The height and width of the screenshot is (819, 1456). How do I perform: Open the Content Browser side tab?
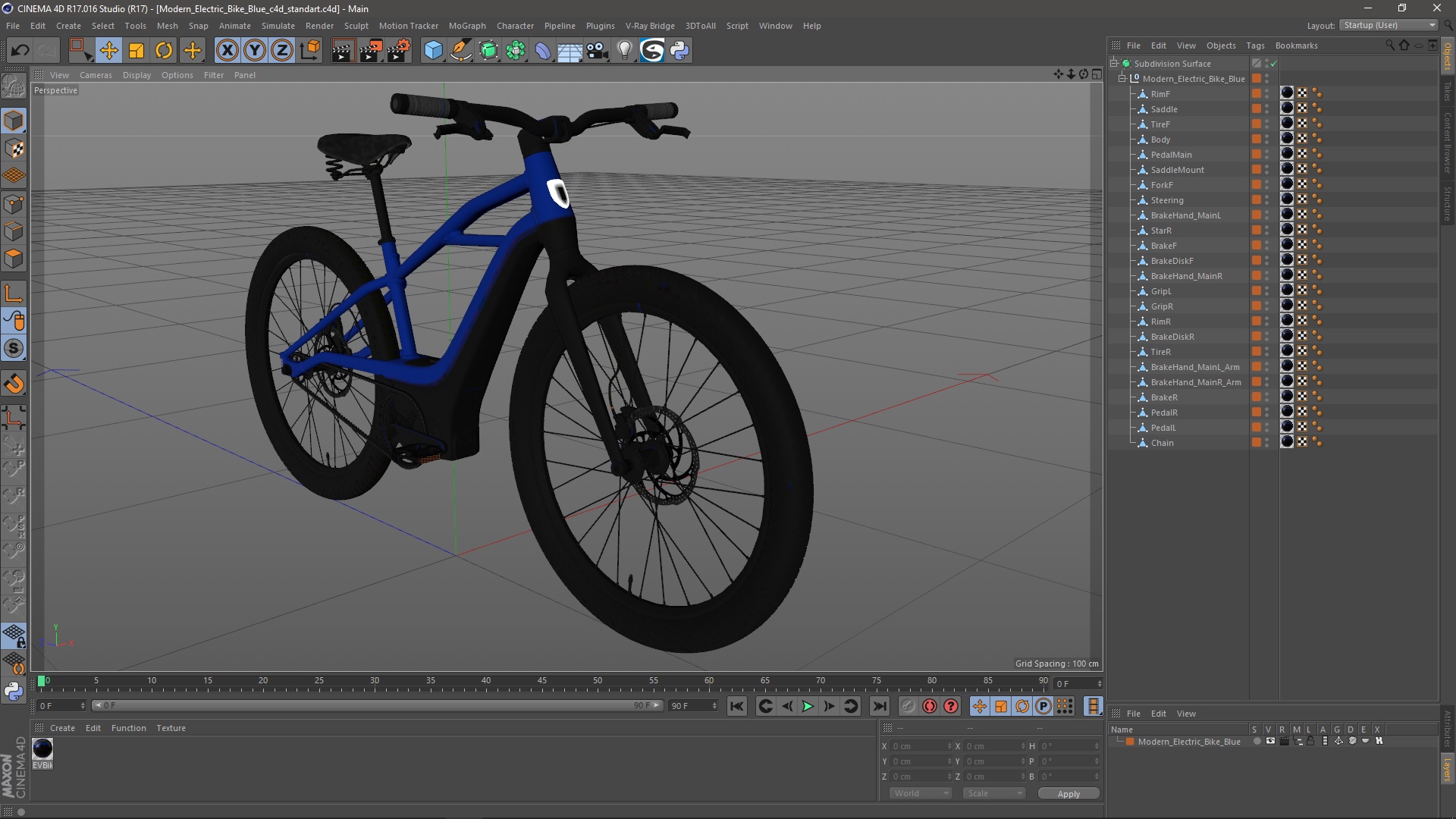pyautogui.click(x=1448, y=143)
